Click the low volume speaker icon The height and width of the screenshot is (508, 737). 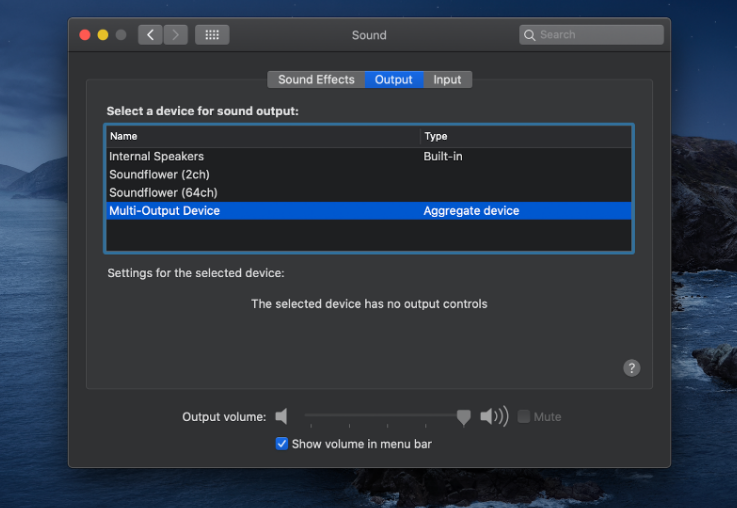[x=282, y=417]
